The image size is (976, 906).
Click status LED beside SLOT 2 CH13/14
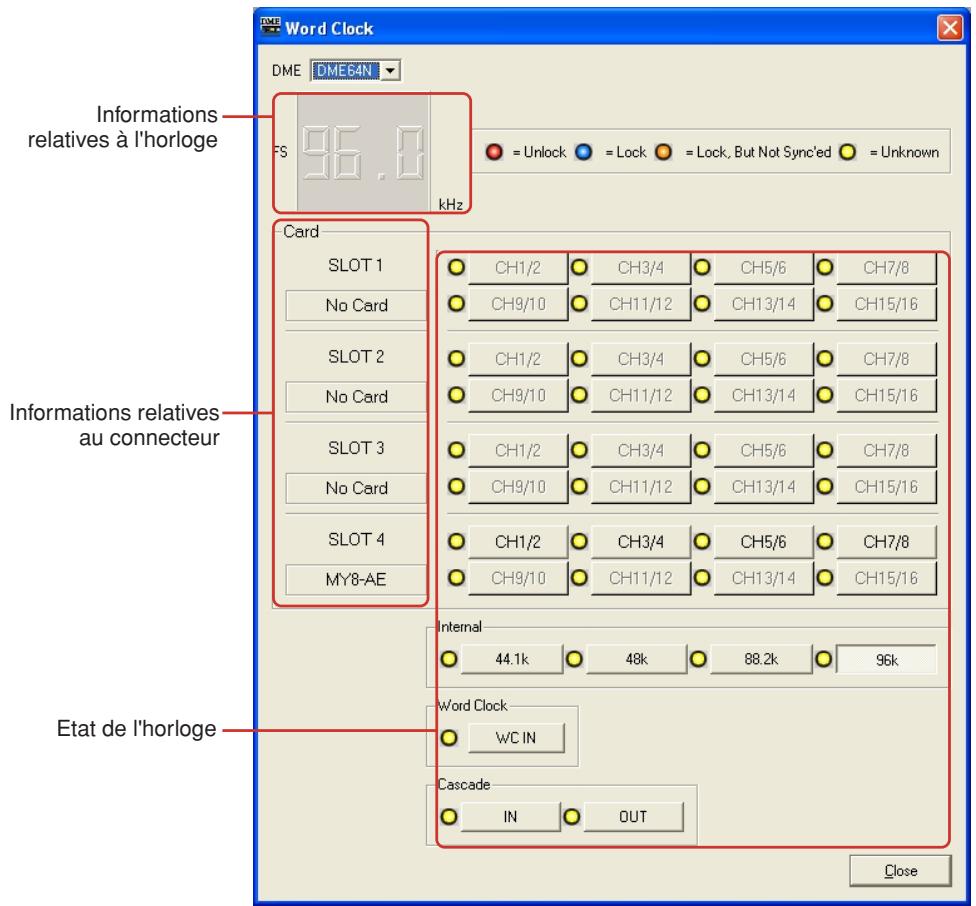point(702,395)
